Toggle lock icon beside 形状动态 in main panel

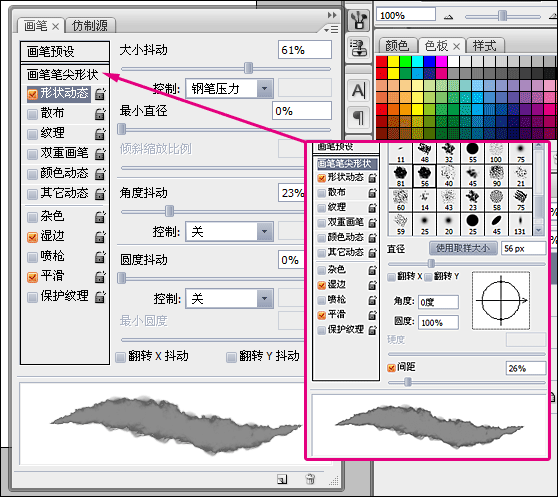pyautogui.click(x=100, y=94)
